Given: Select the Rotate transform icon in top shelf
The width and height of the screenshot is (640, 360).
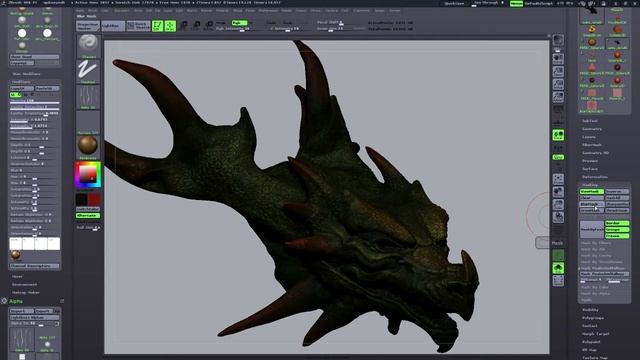Looking at the screenshot, I should [x=209, y=26].
